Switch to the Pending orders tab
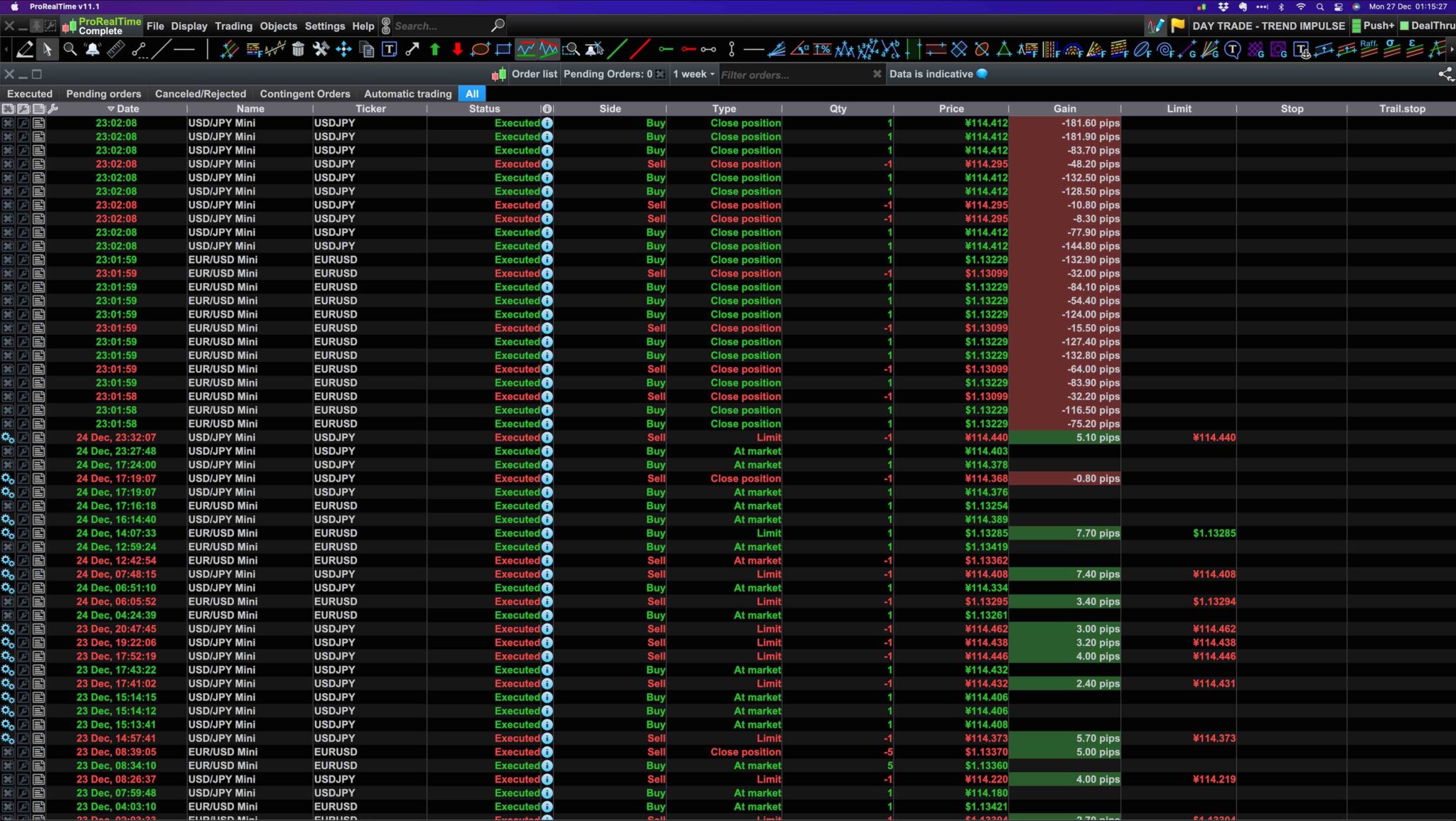The image size is (1456, 821). click(104, 94)
